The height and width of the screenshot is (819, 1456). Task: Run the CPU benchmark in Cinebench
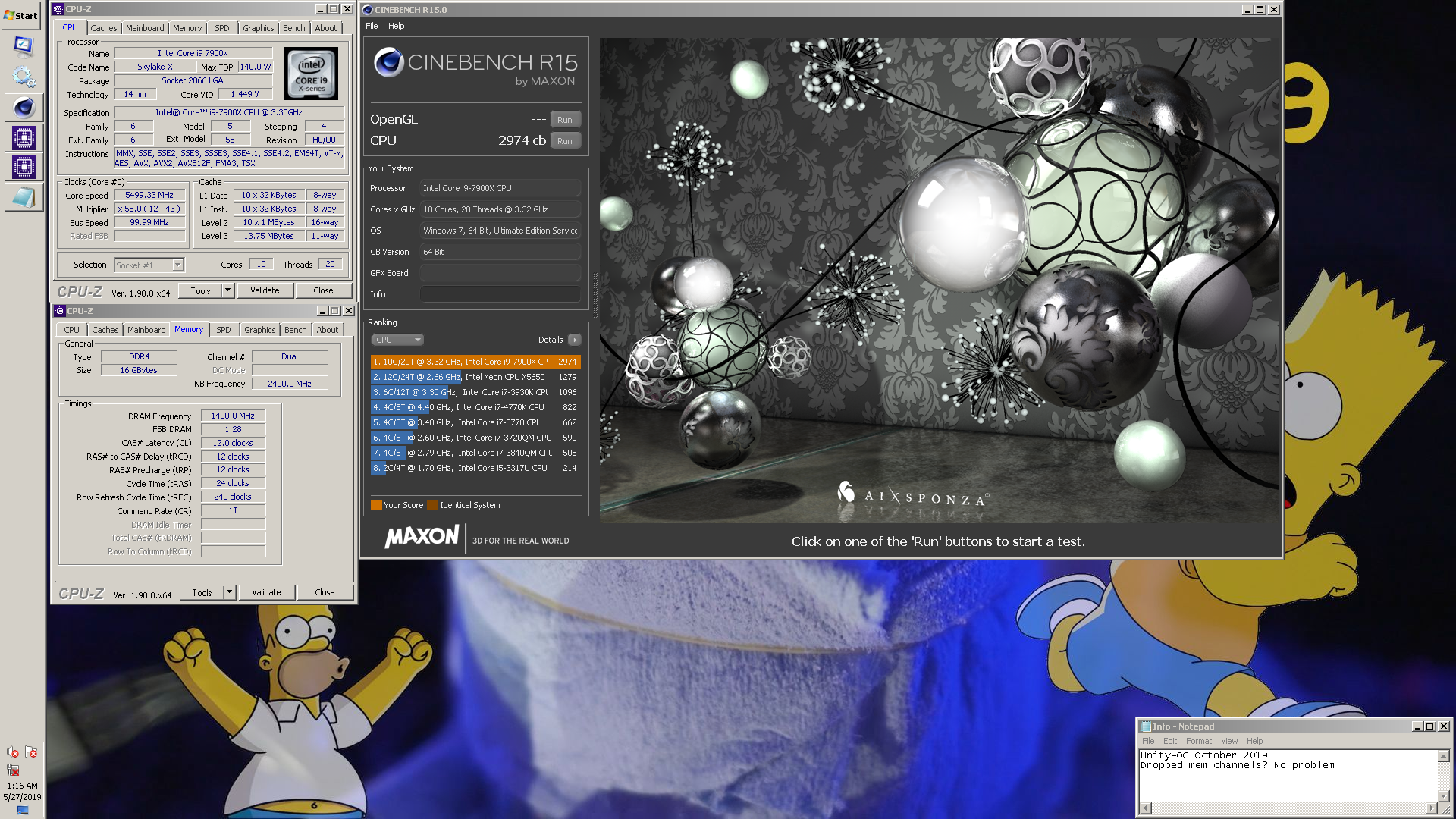tap(565, 141)
